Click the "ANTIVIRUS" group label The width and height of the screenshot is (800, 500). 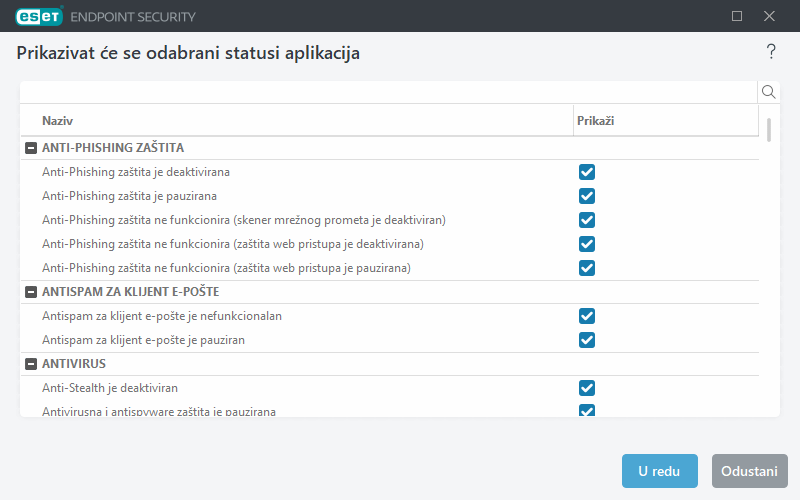pyautogui.click(x=74, y=364)
